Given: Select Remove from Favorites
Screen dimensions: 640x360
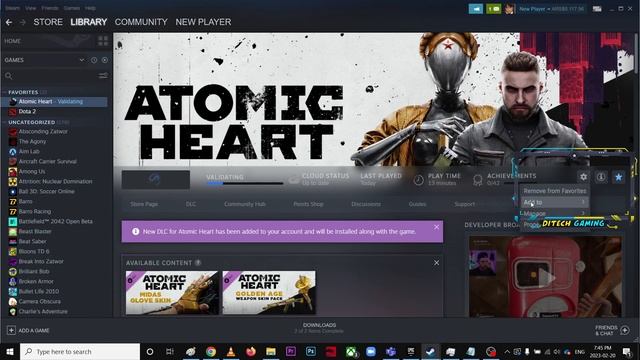Looking at the screenshot, I should 554,191.
